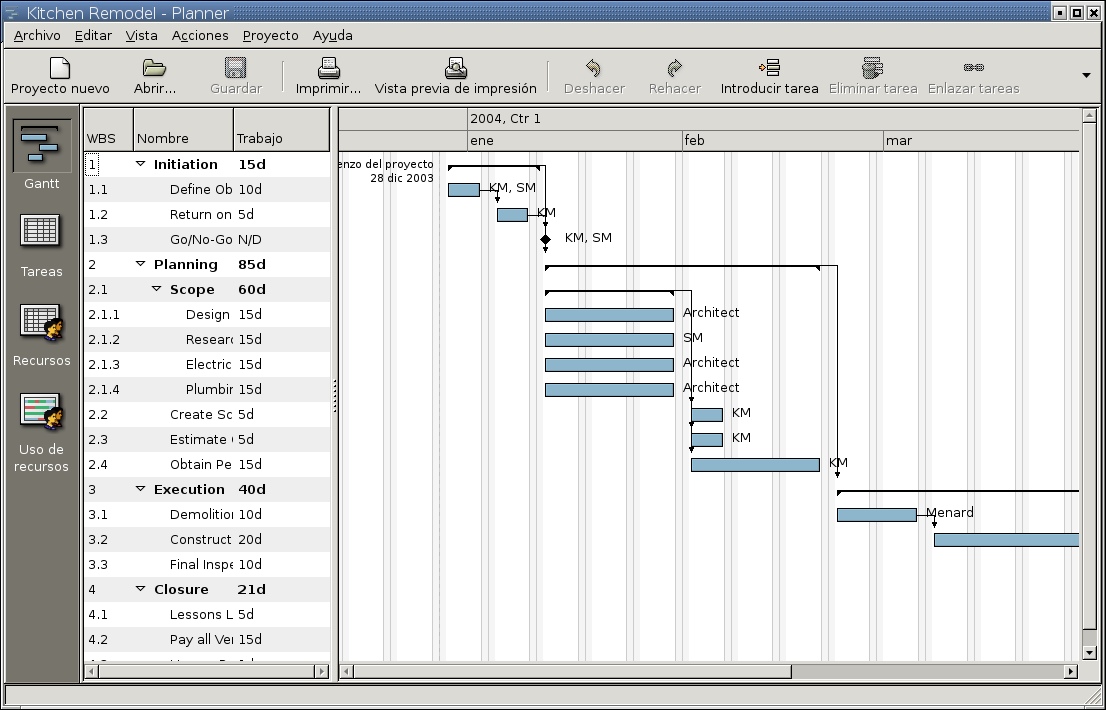
Task: Select task row 2.2 Create Sc
Action: click(207, 415)
